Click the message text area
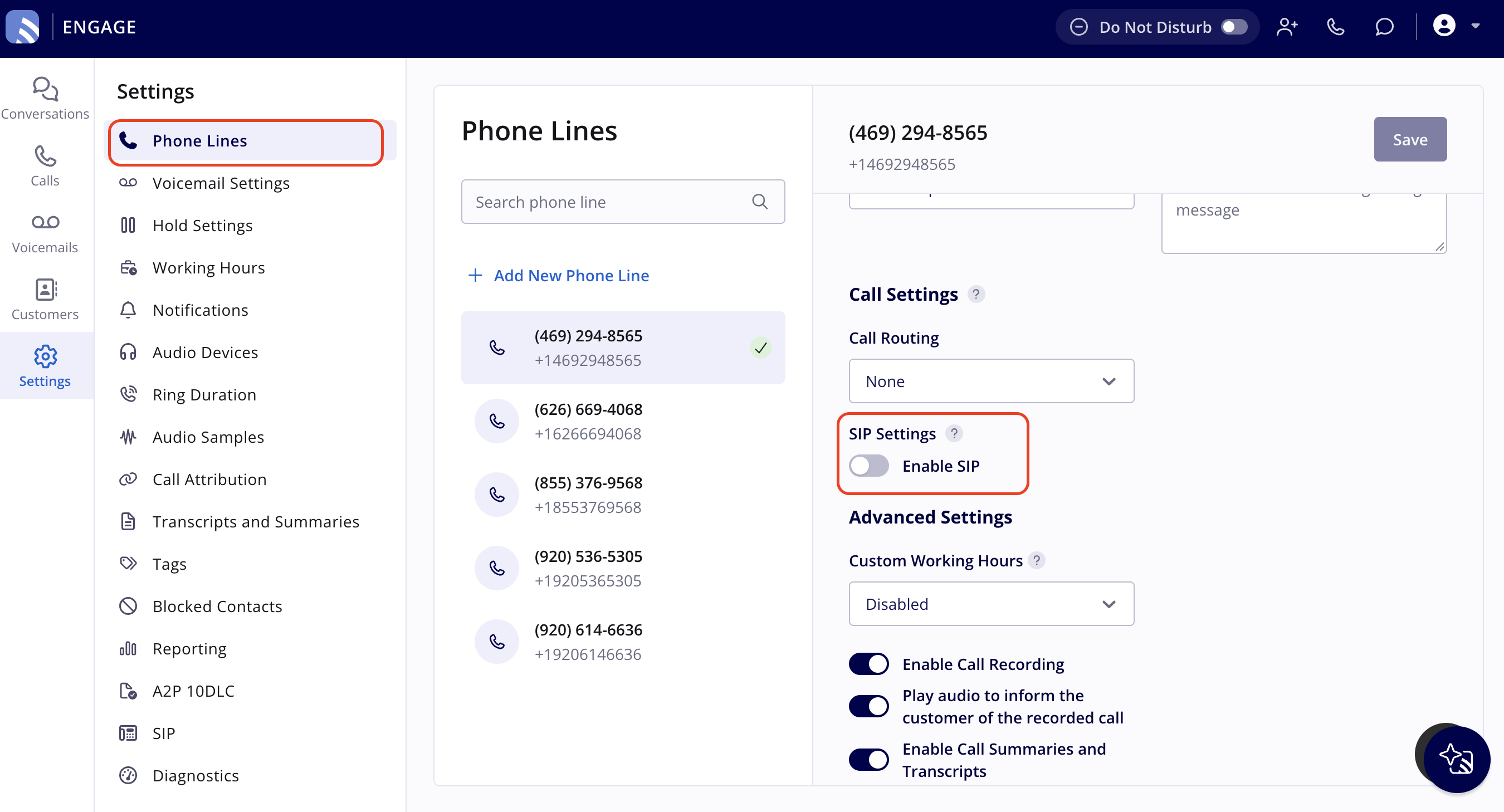The width and height of the screenshot is (1504, 812). [x=1303, y=222]
